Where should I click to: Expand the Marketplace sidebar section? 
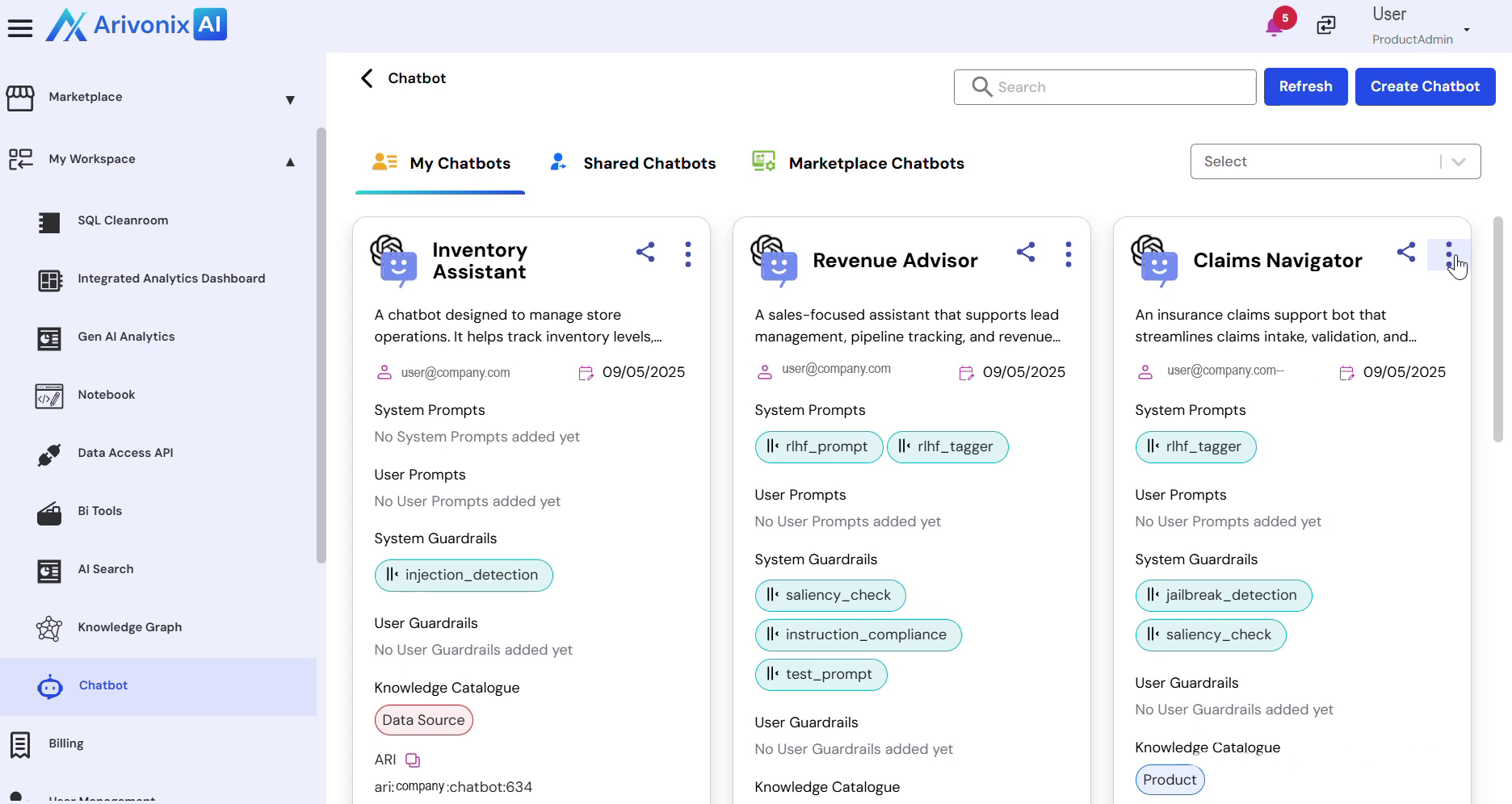click(x=290, y=100)
